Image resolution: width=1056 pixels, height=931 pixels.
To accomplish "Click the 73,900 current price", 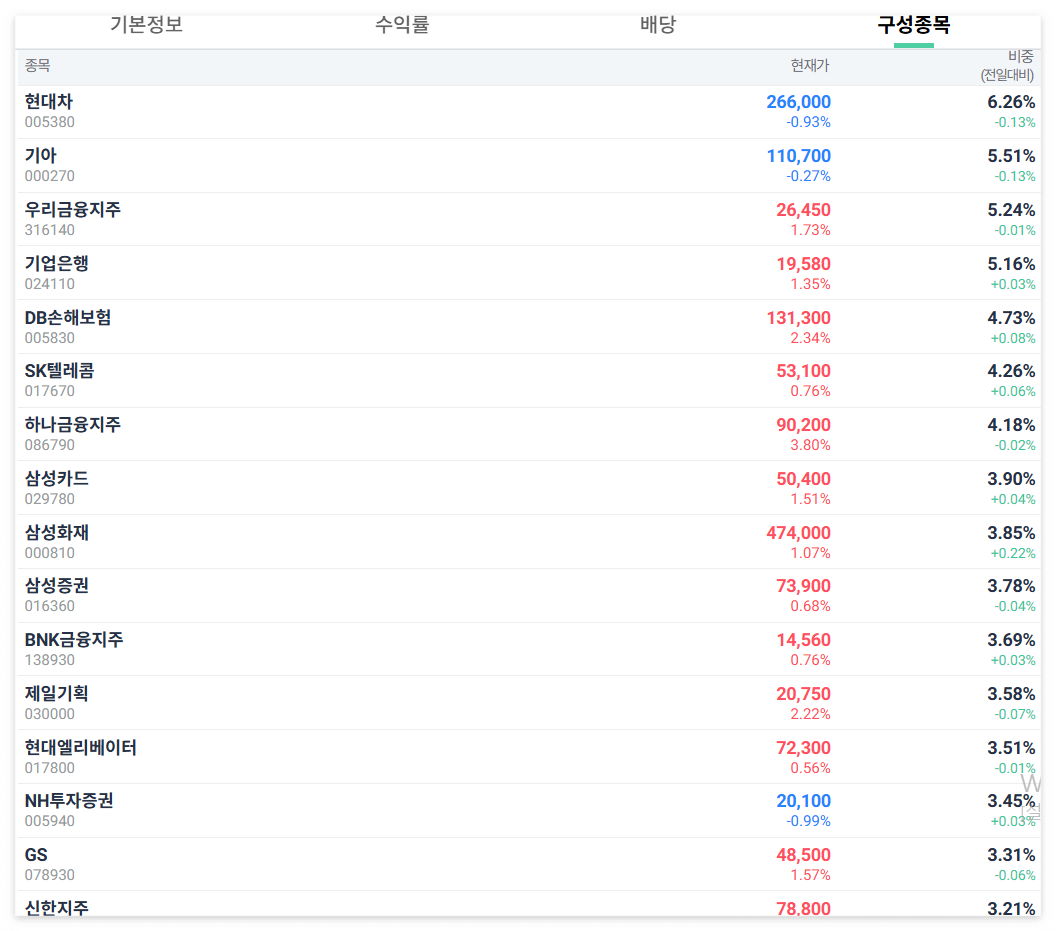I will click(x=803, y=585).
